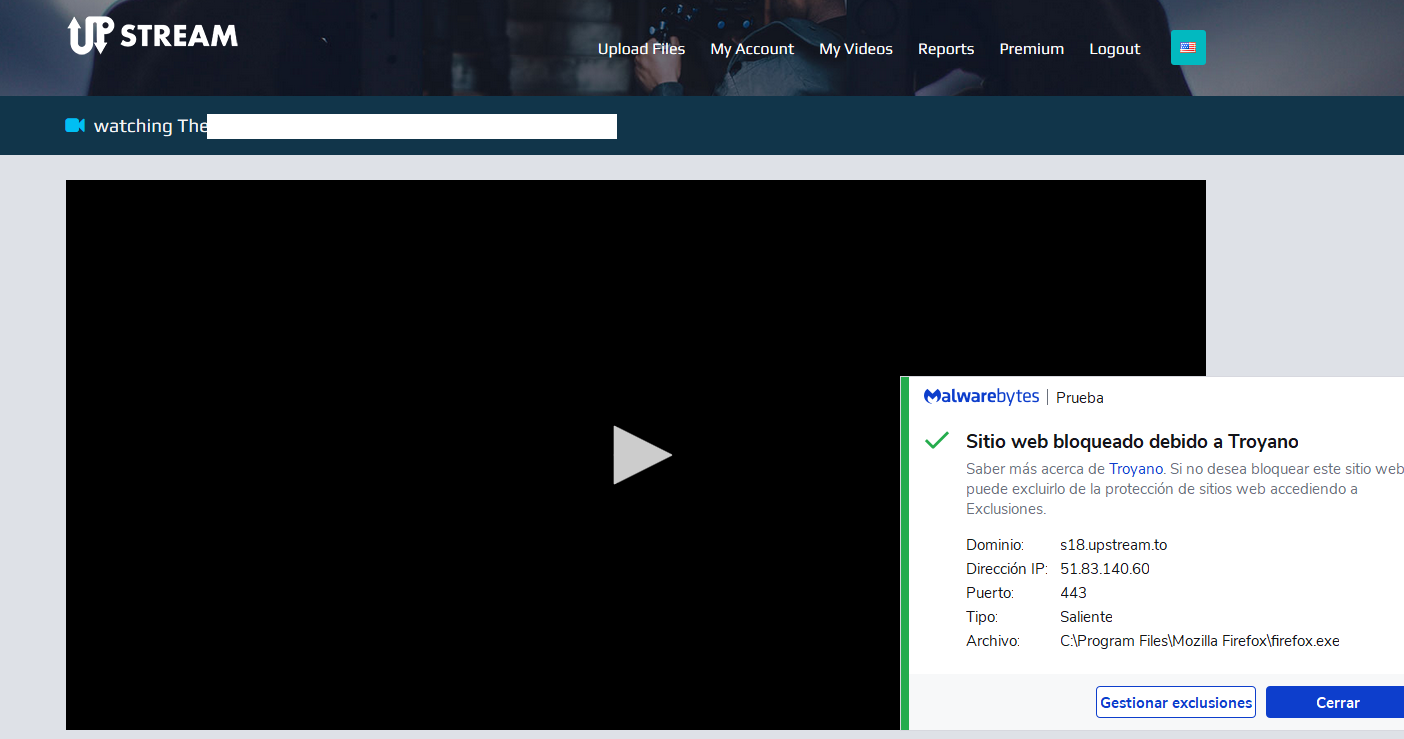
Task: Click the Gestionar exclusiones button
Action: (x=1176, y=702)
